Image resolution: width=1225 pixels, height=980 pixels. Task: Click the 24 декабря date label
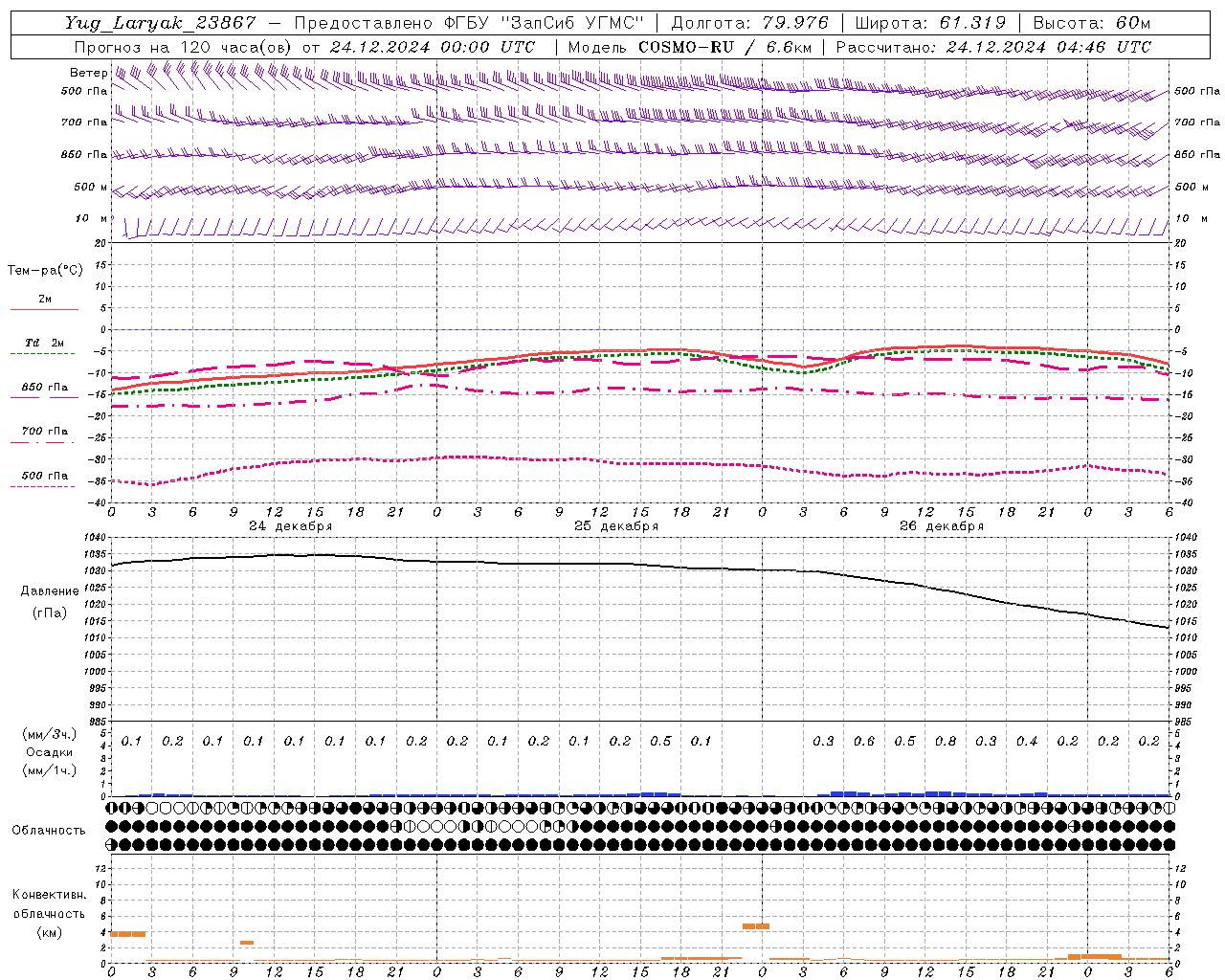(x=290, y=526)
